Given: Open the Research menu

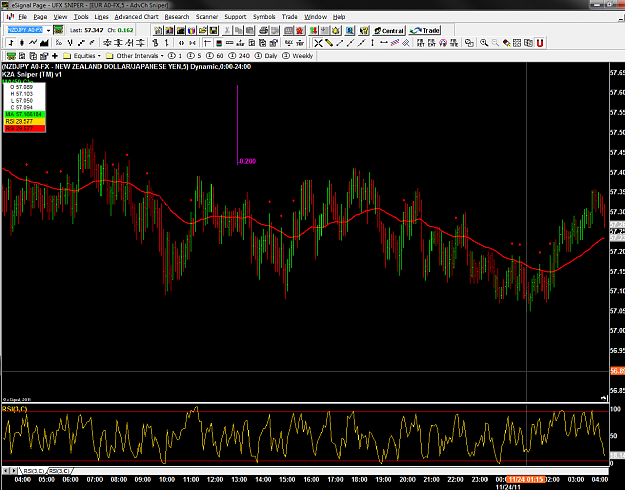Looking at the screenshot, I should (177, 17).
